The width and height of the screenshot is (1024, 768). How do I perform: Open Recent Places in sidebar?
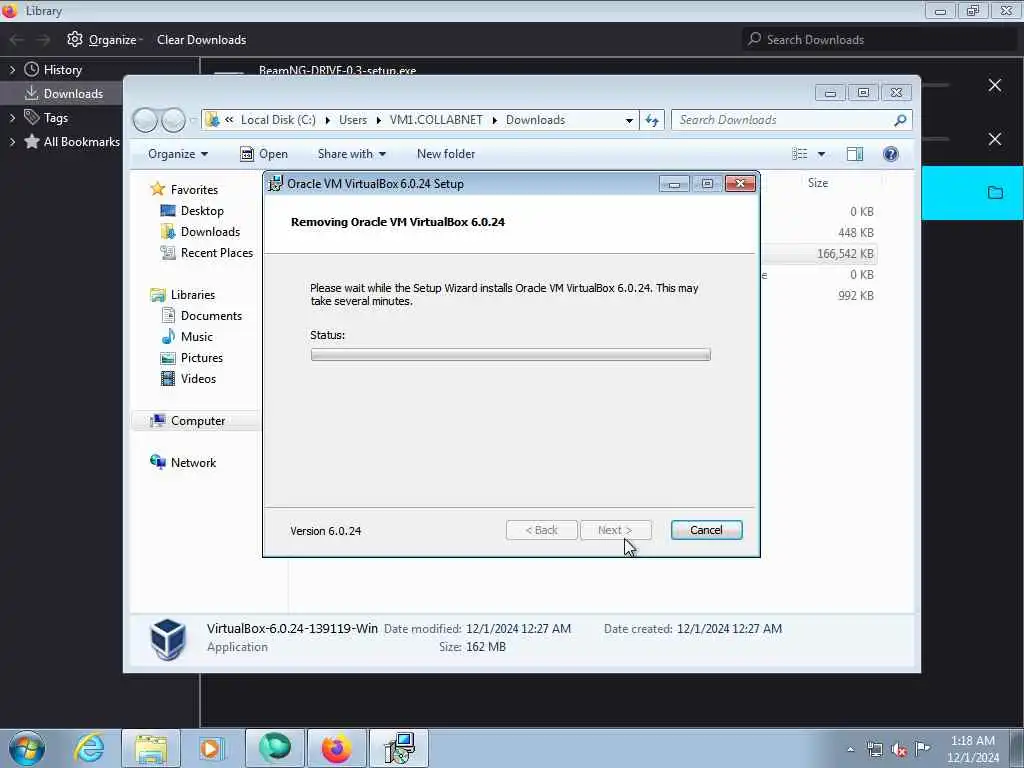216,253
